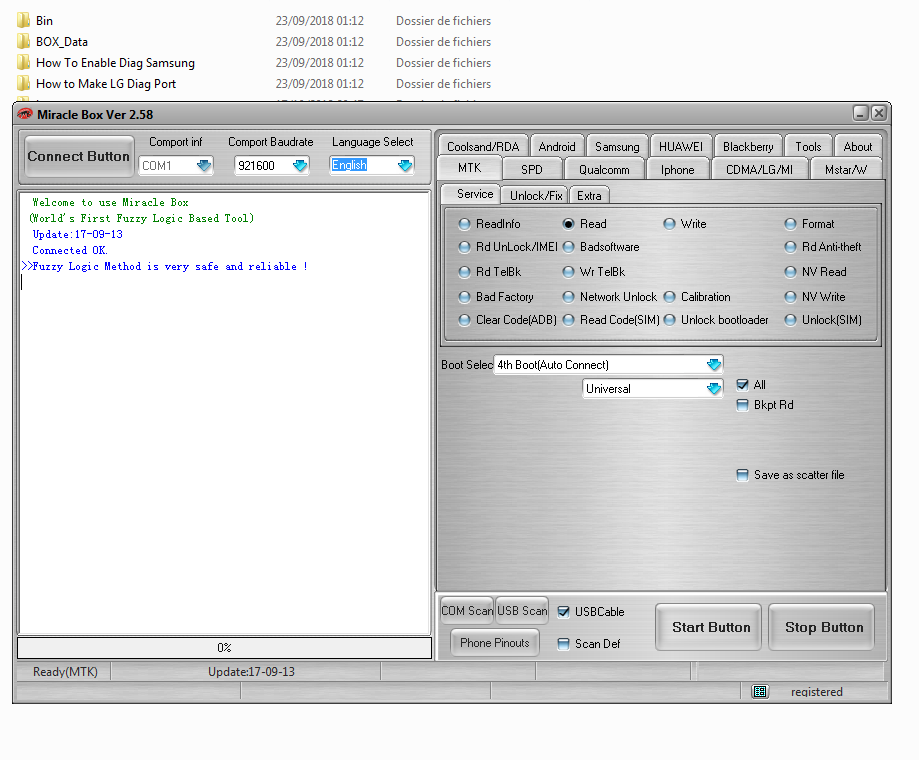Click the Start Button

pos(711,628)
